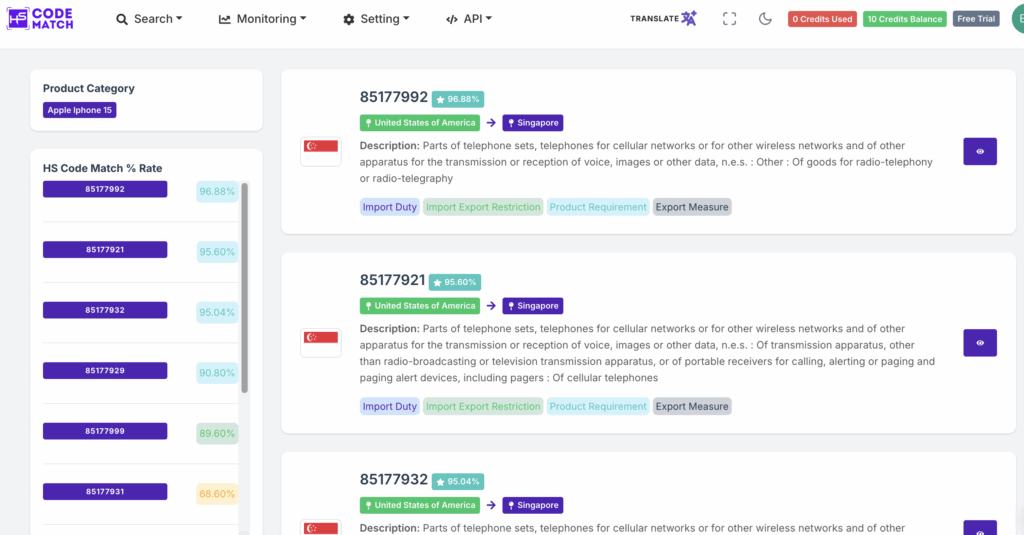Toggle dark mode with moon icon
Image resolution: width=1024 pixels, height=535 pixels.
tap(765, 19)
